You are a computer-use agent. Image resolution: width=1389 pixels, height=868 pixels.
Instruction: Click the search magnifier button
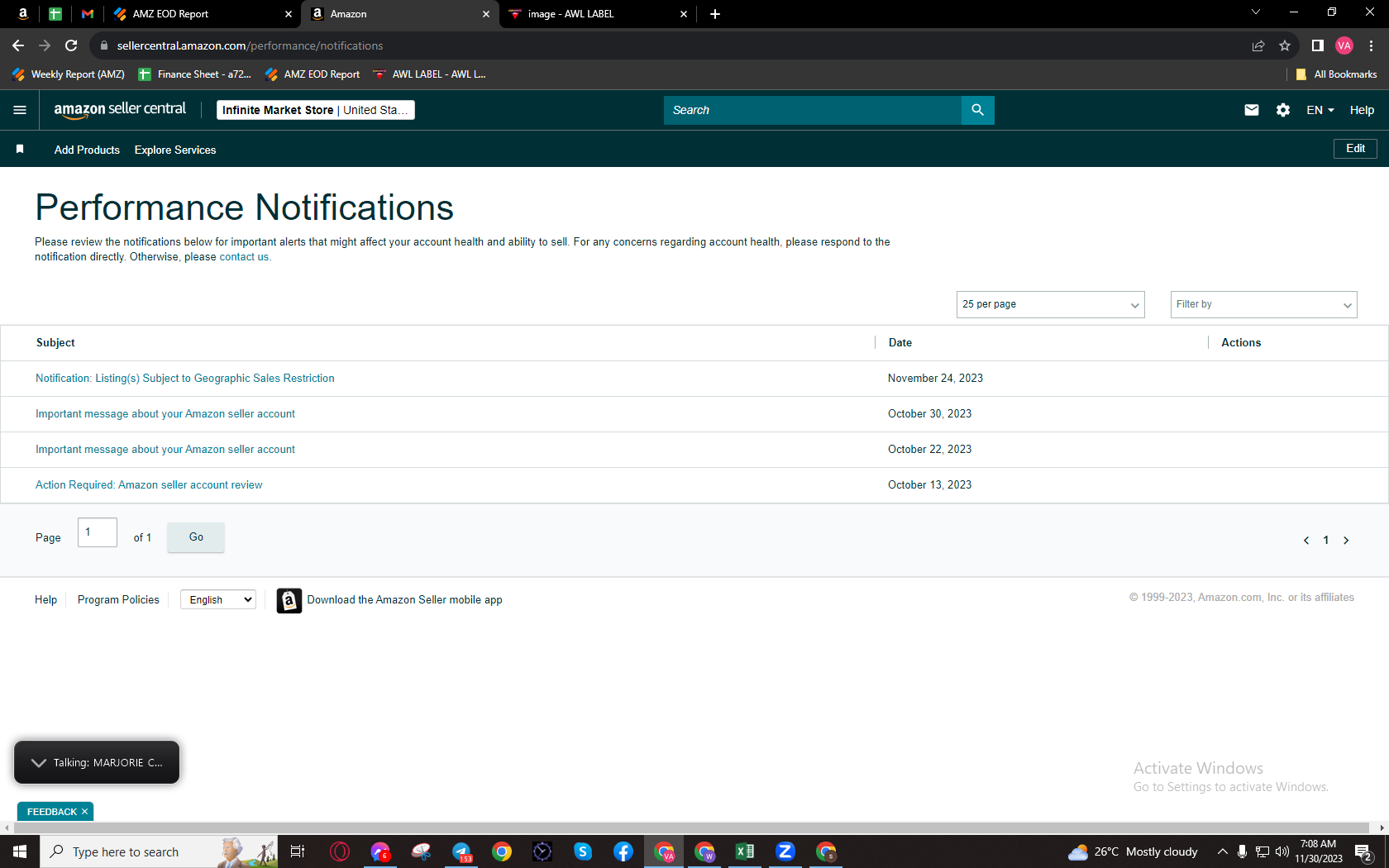tap(977, 110)
